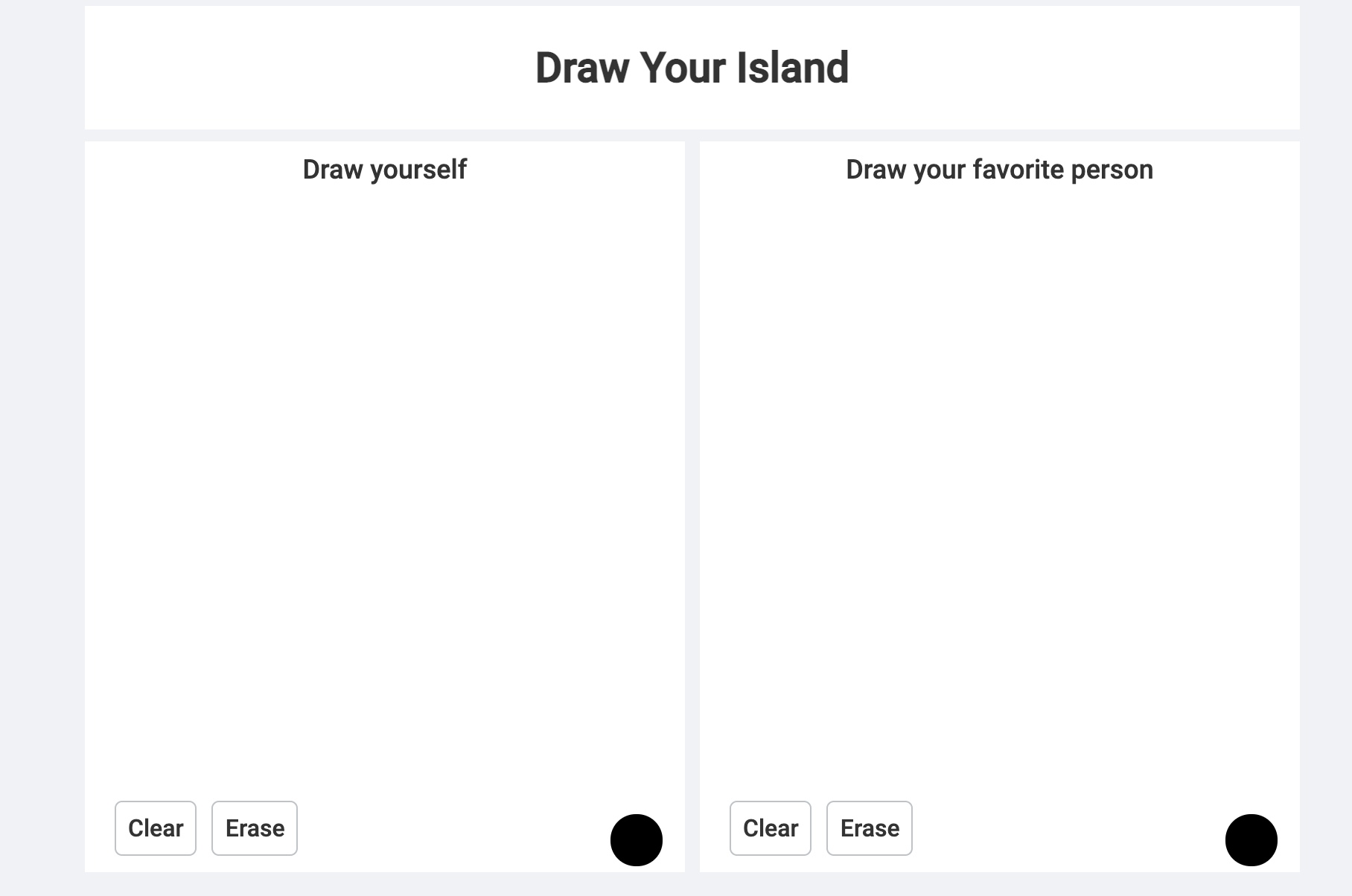Click the white header banner with page title
1352x896 pixels.
(298, 68)
